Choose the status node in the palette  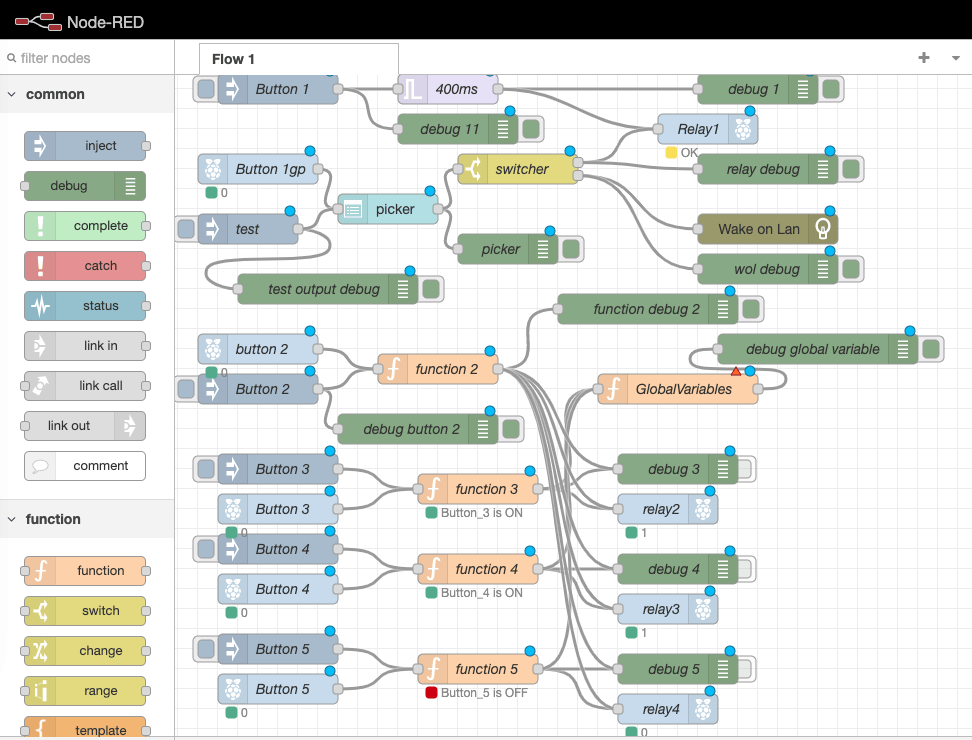click(85, 306)
